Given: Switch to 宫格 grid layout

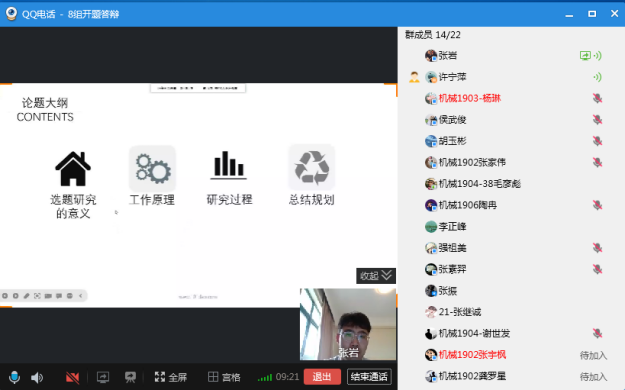Looking at the screenshot, I should 224,377.
